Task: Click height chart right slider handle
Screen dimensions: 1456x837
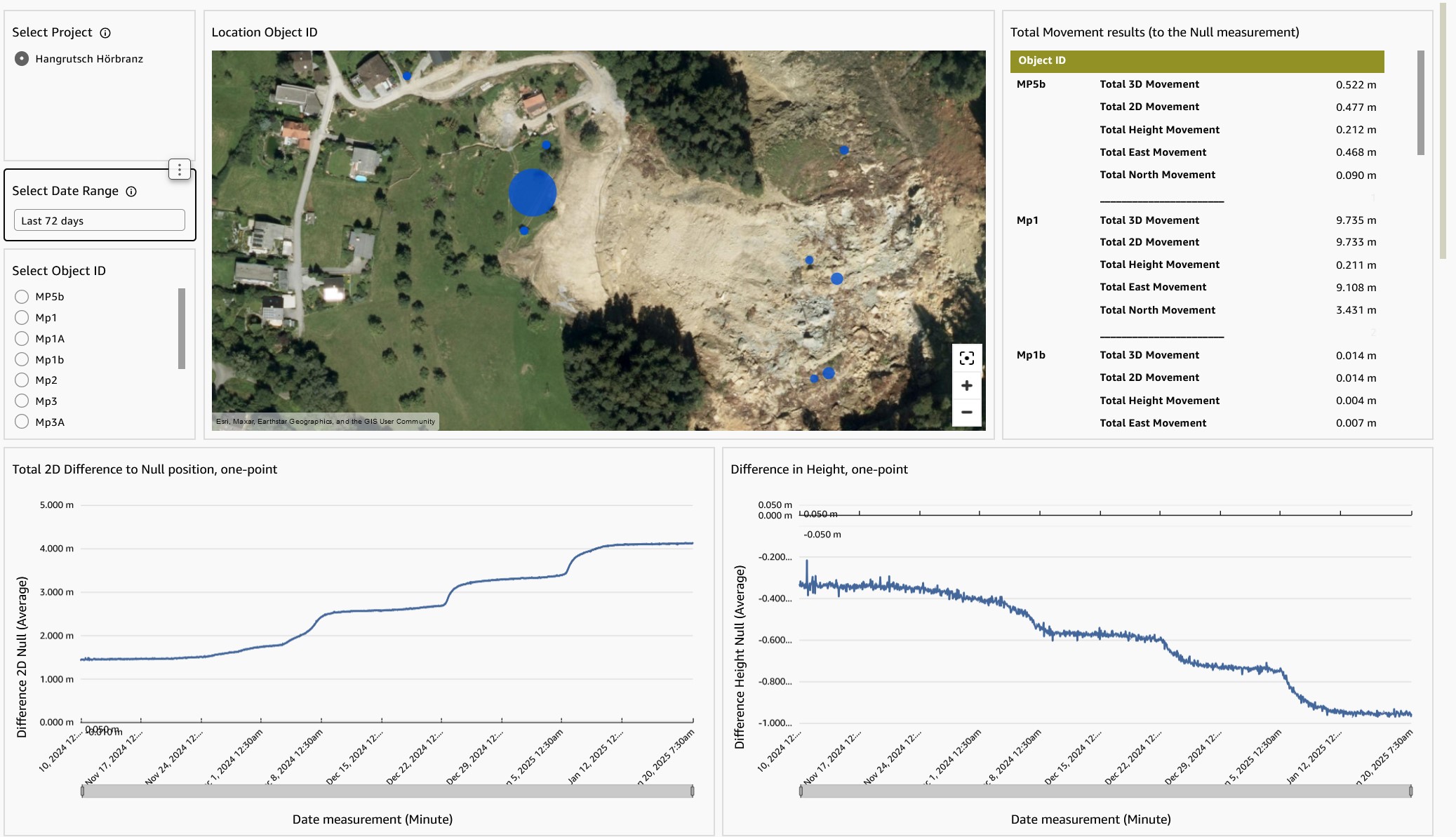Action: point(1410,791)
